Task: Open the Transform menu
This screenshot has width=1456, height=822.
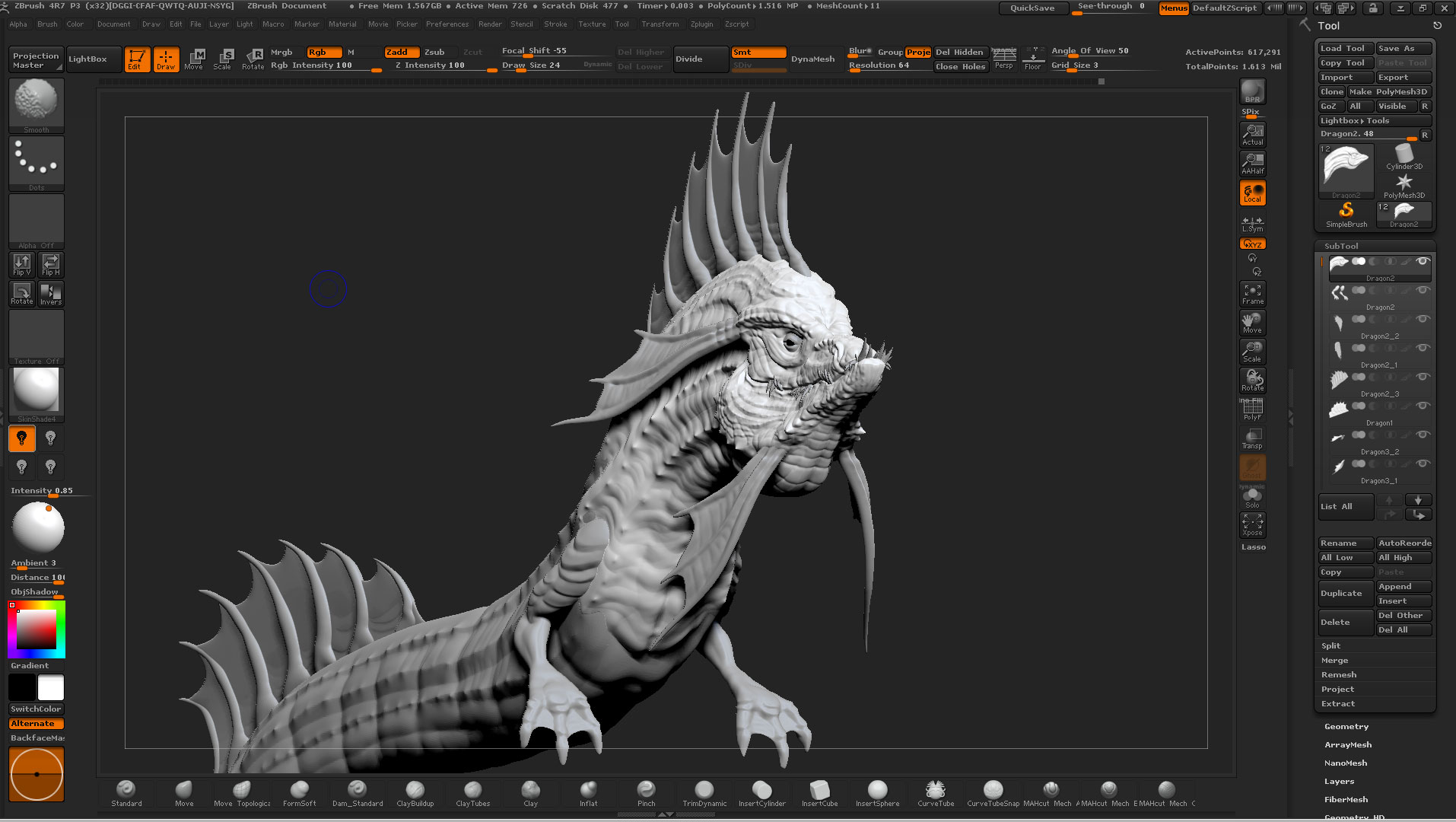Action: tap(660, 24)
